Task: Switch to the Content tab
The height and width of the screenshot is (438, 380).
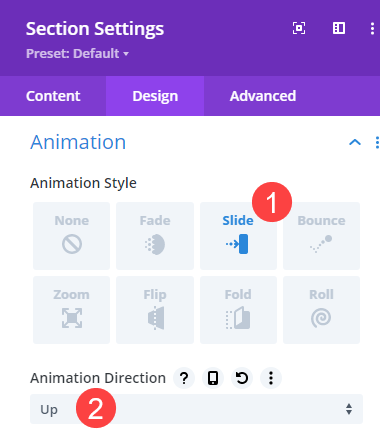Action: pyautogui.click(x=53, y=96)
